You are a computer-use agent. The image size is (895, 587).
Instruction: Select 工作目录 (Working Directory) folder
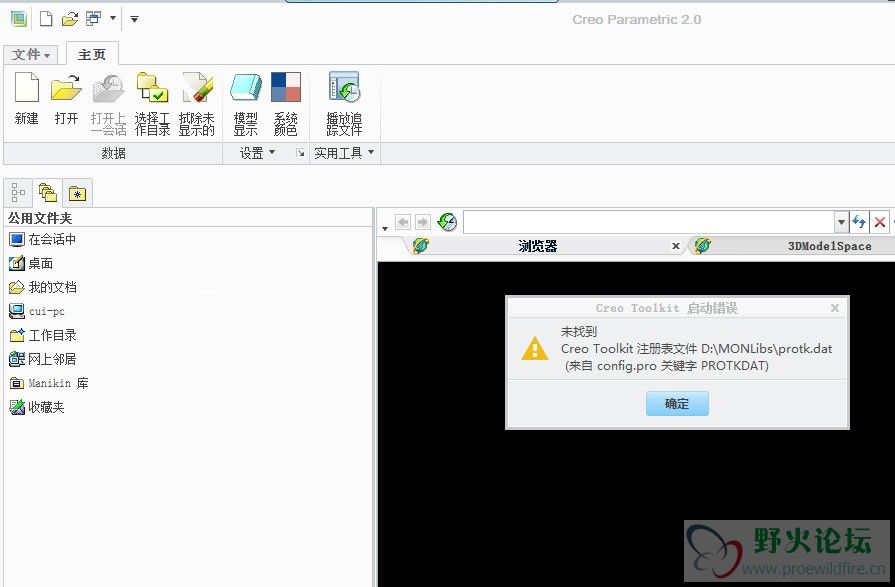(x=43, y=335)
